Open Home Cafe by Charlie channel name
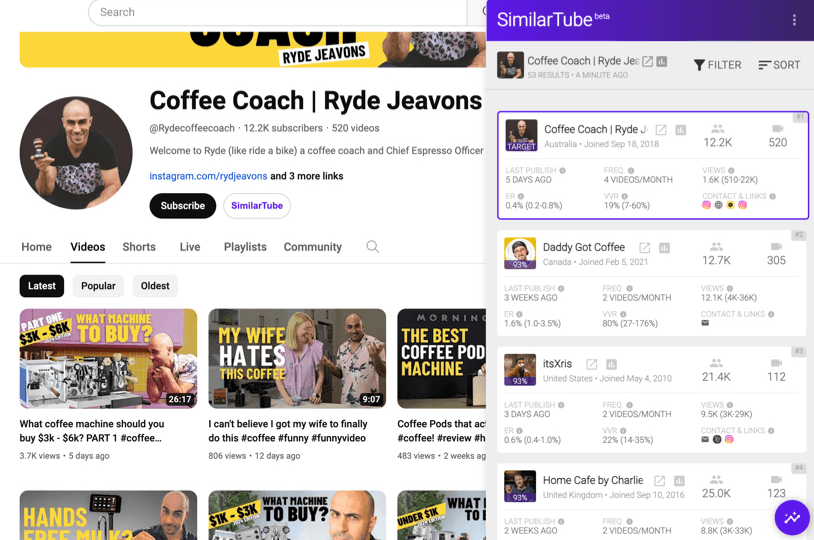Viewport: 814px width, 540px height. click(x=593, y=480)
